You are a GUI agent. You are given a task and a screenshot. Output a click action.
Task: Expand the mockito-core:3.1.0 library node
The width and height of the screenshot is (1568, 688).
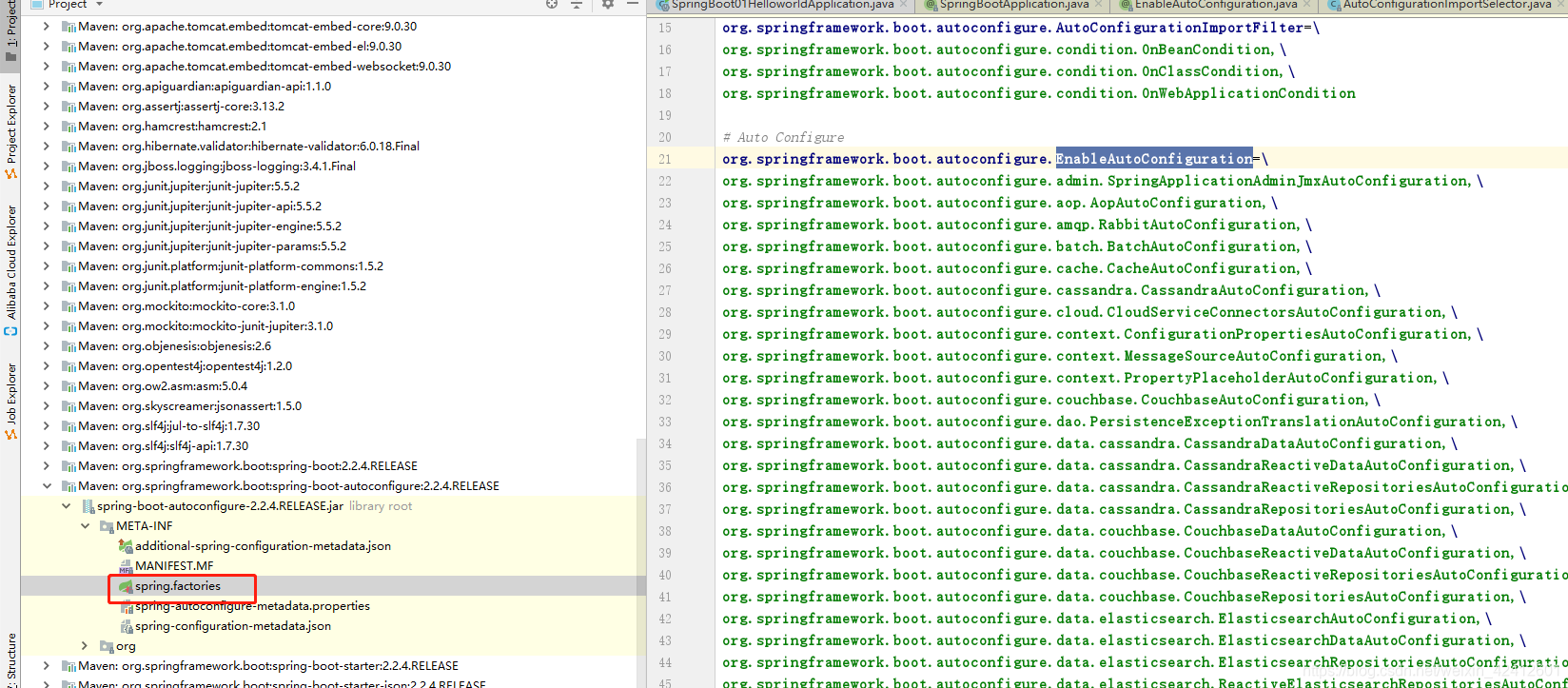click(x=47, y=306)
